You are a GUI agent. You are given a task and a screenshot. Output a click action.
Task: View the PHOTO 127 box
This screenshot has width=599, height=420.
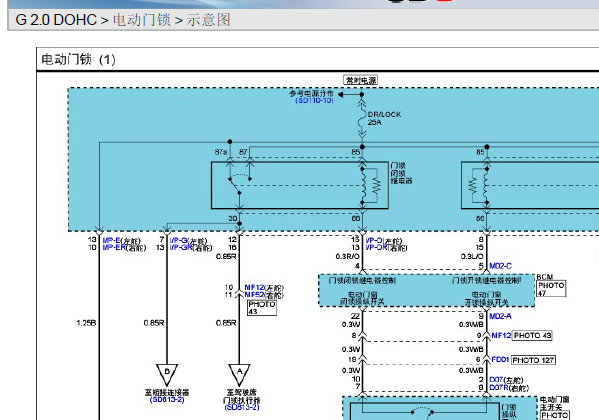point(533,360)
